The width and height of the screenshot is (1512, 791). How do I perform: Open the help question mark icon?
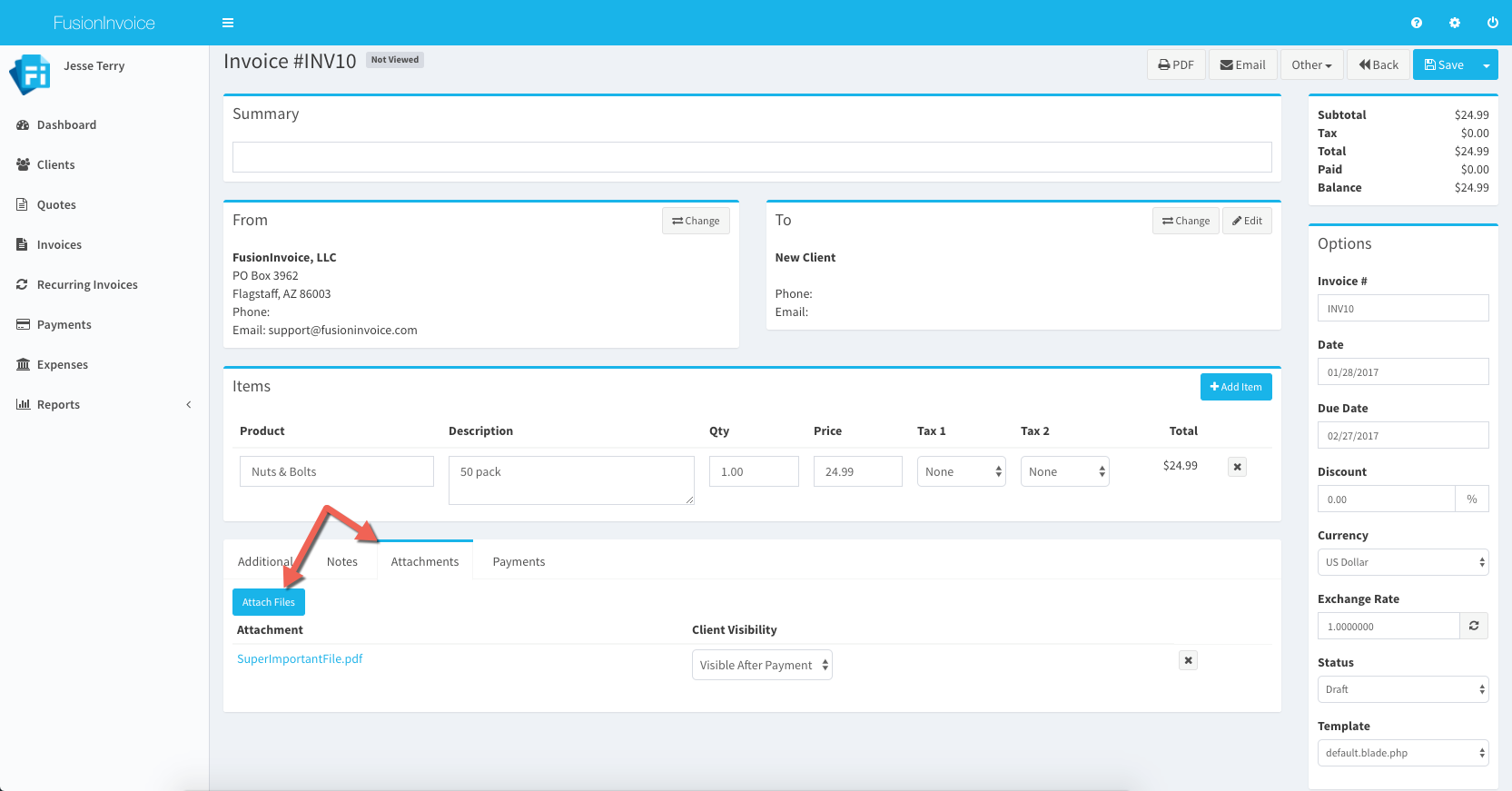tap(1417, 23)
